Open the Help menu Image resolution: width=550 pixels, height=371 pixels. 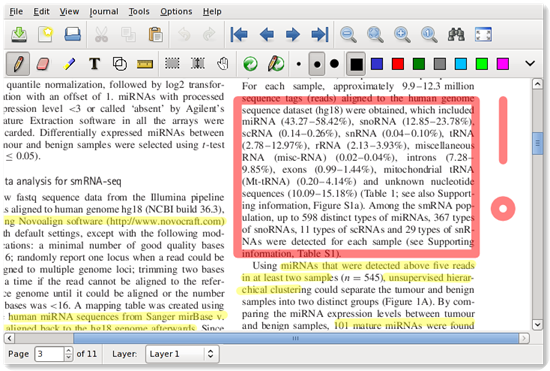click(x=212, y=12)
